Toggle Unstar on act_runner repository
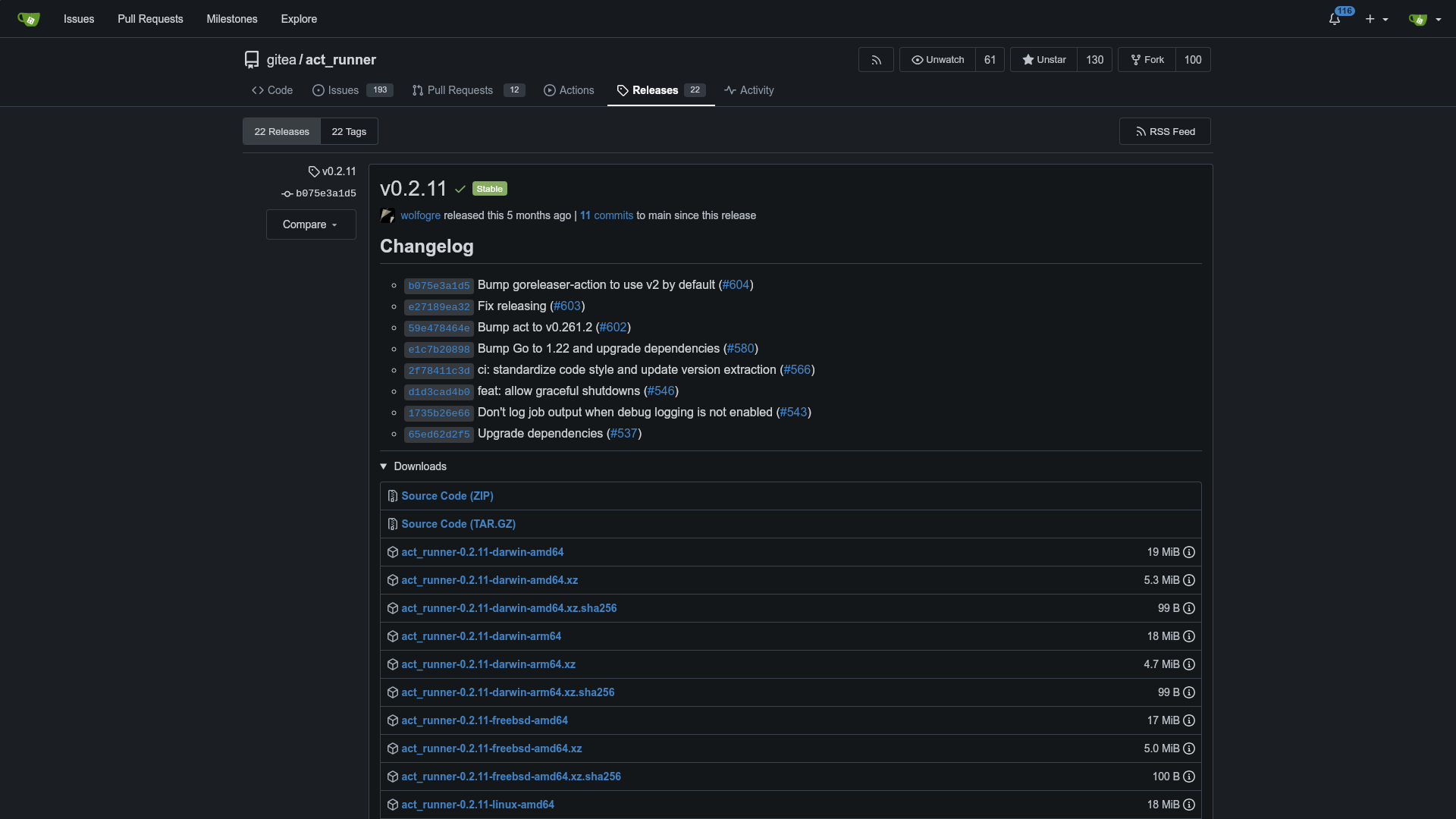1456x819 pixels. pyautogui.click(x=1043, y=60)
